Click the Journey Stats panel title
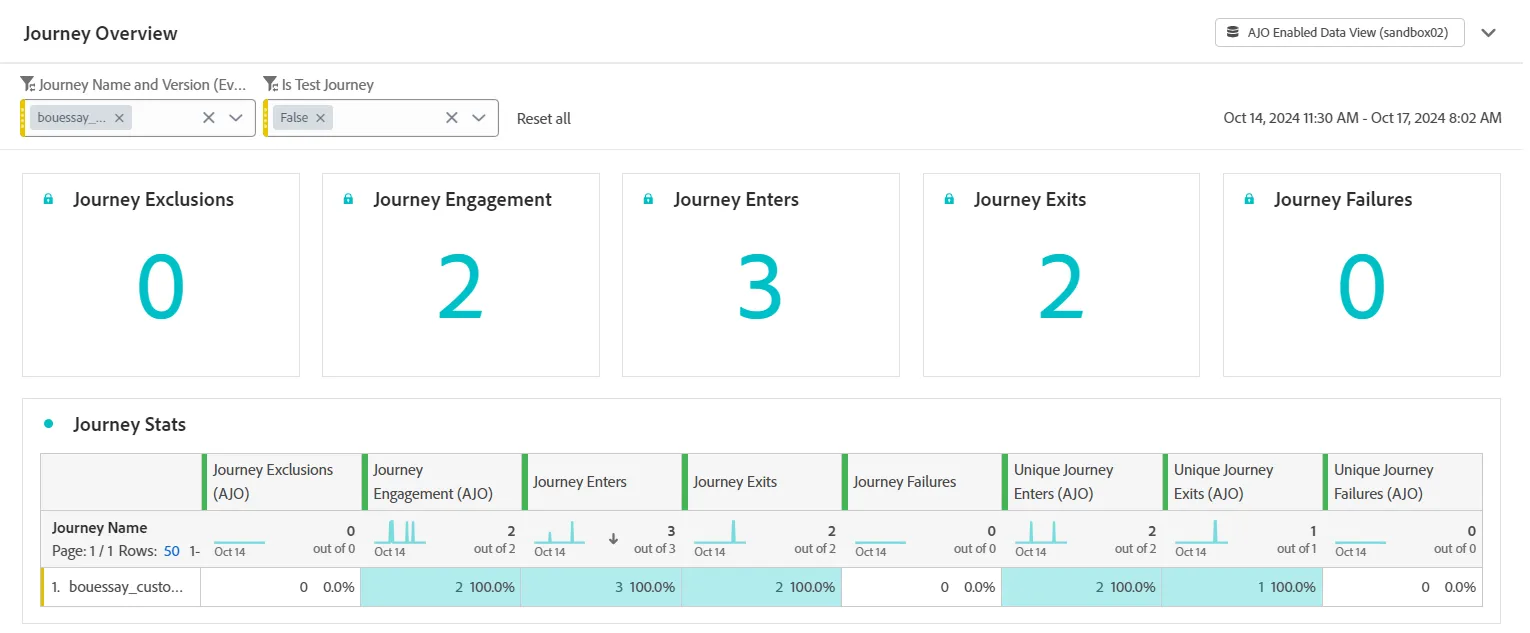The width and height of the screenshot is (1530, 633). (130, 425)
